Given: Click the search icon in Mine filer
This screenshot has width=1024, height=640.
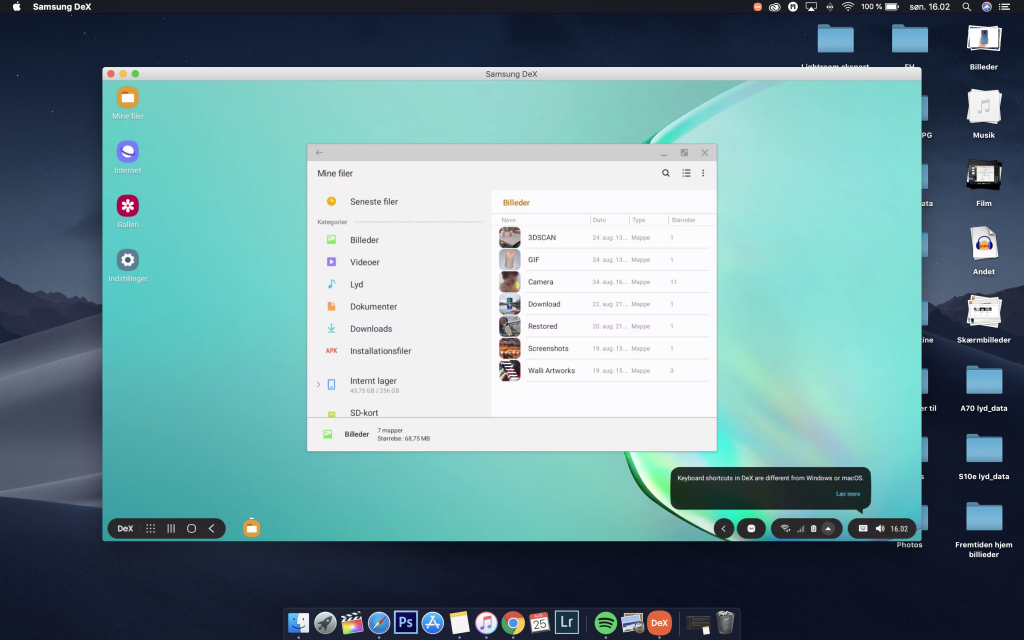Looking at the screenshot, I should 665,173.
